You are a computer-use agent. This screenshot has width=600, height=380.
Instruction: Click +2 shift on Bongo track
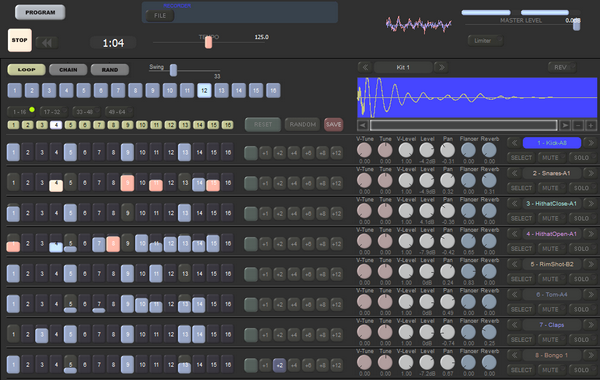[x=280, y=365]
